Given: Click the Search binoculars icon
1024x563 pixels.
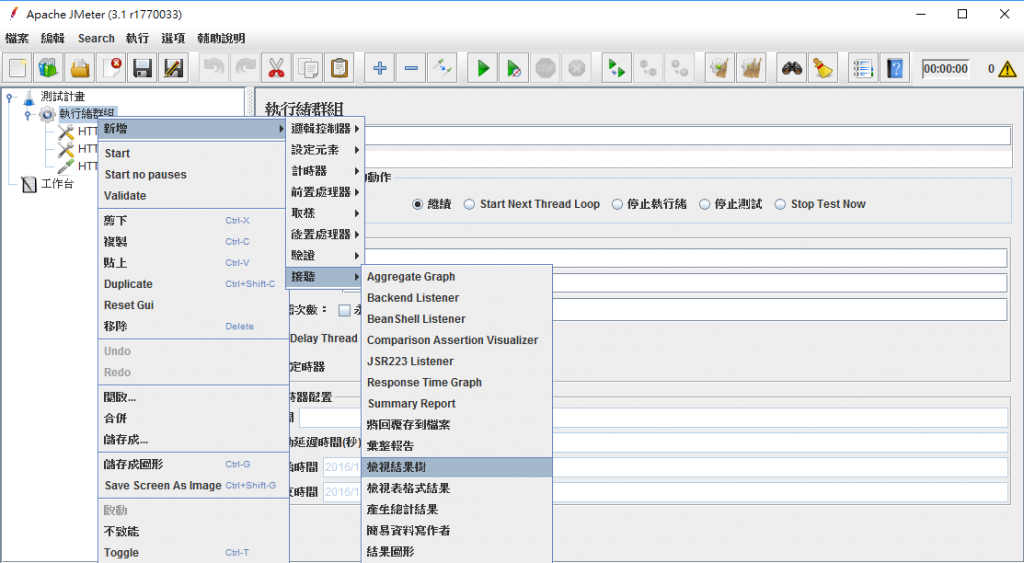Looking at the screenshot, I should [792, 68].
